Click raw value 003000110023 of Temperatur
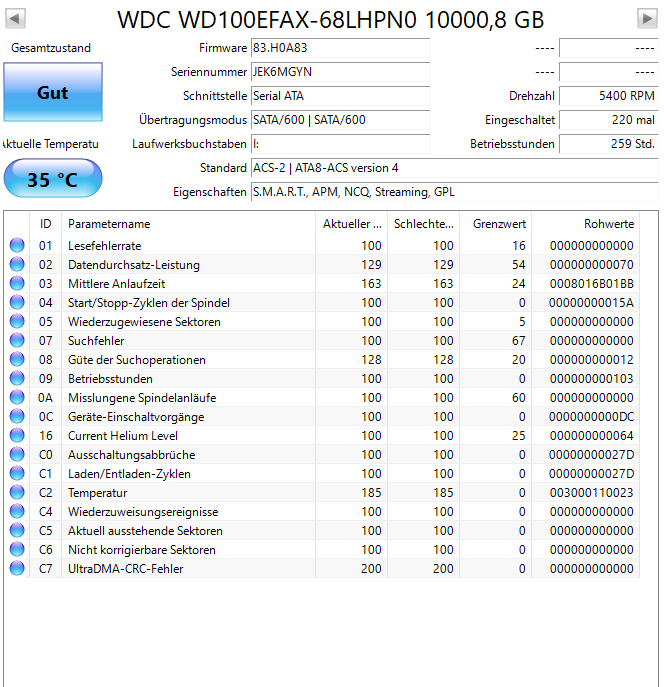 pos(591,493)
